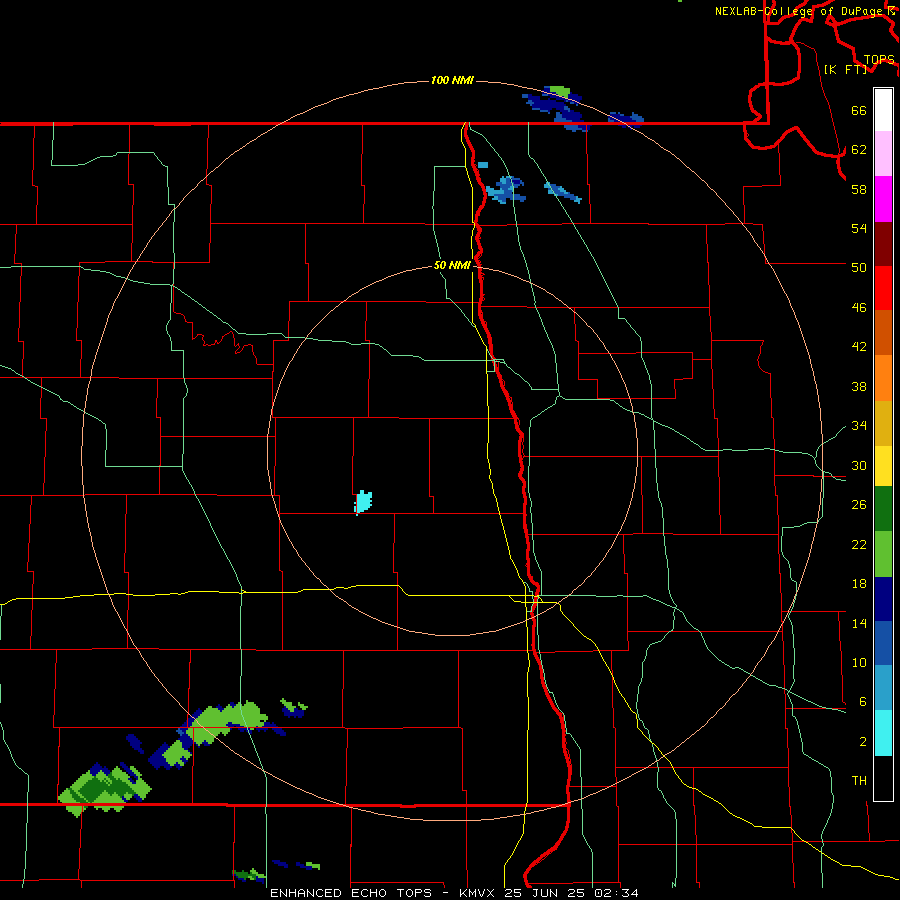Click the blue echo beside the northern red river line

[505, 190]
